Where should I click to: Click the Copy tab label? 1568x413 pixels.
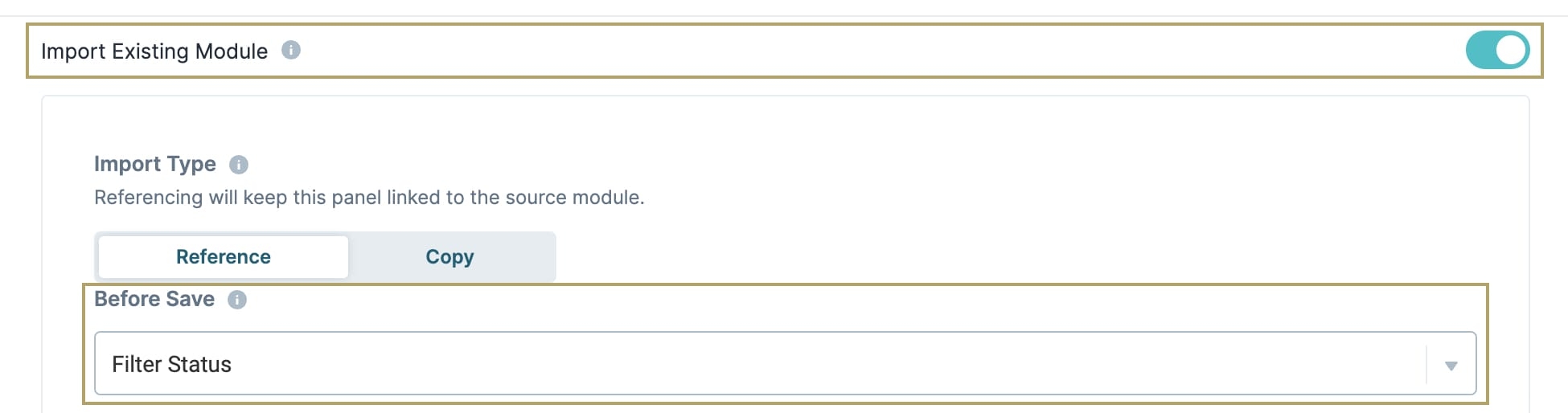[x=449, y=257]
